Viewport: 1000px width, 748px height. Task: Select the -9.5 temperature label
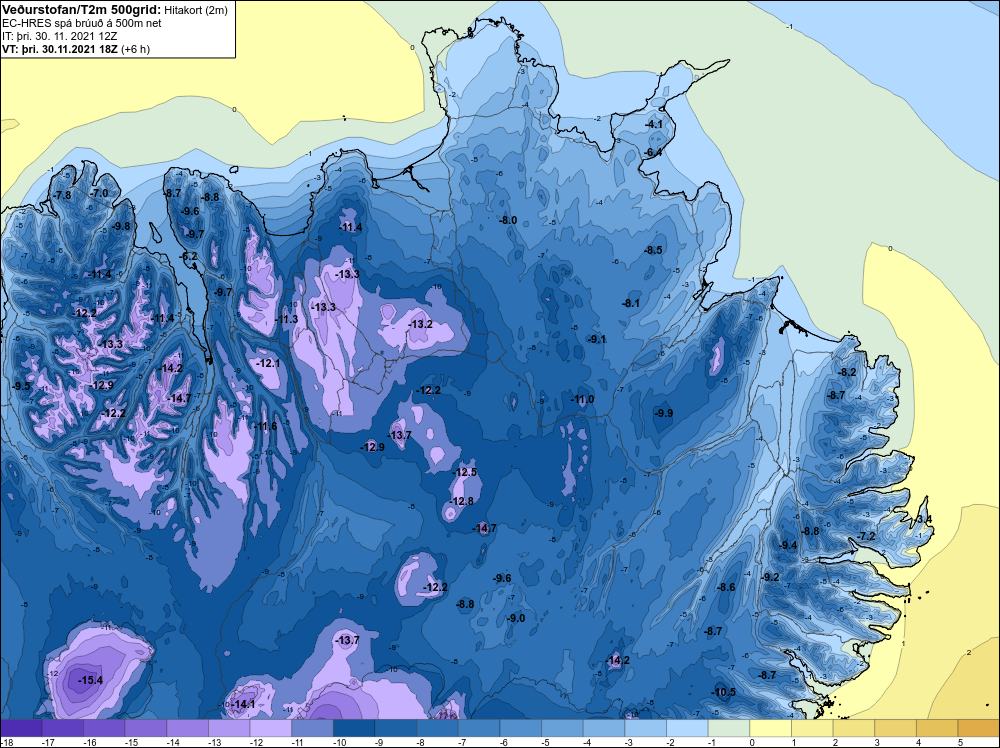tap(21, 386)
